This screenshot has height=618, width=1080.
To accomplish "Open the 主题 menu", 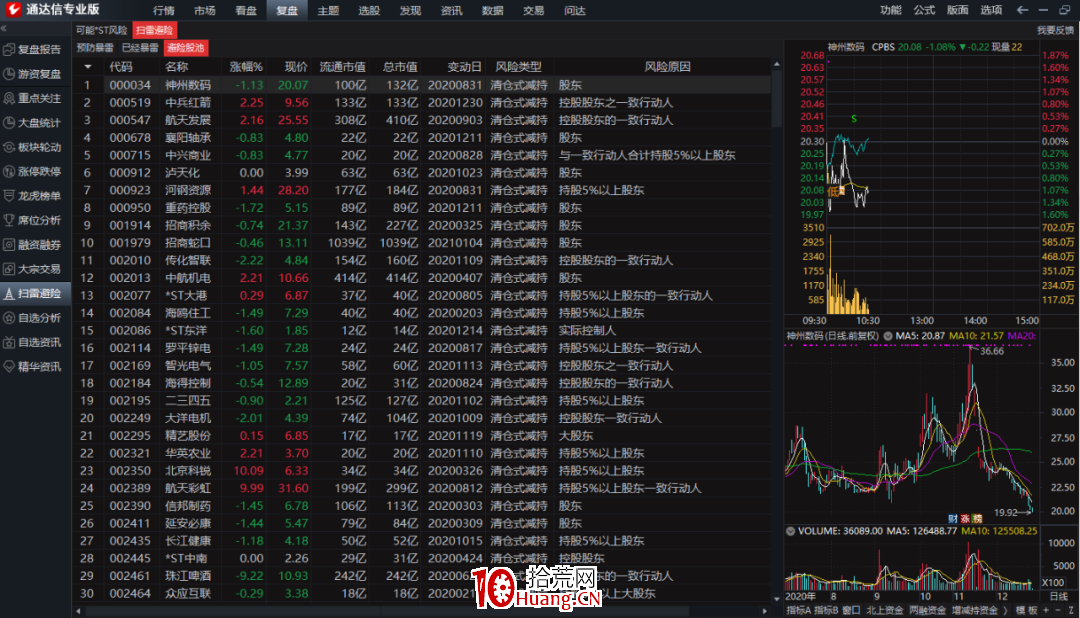I will click(x=328, y=10).
